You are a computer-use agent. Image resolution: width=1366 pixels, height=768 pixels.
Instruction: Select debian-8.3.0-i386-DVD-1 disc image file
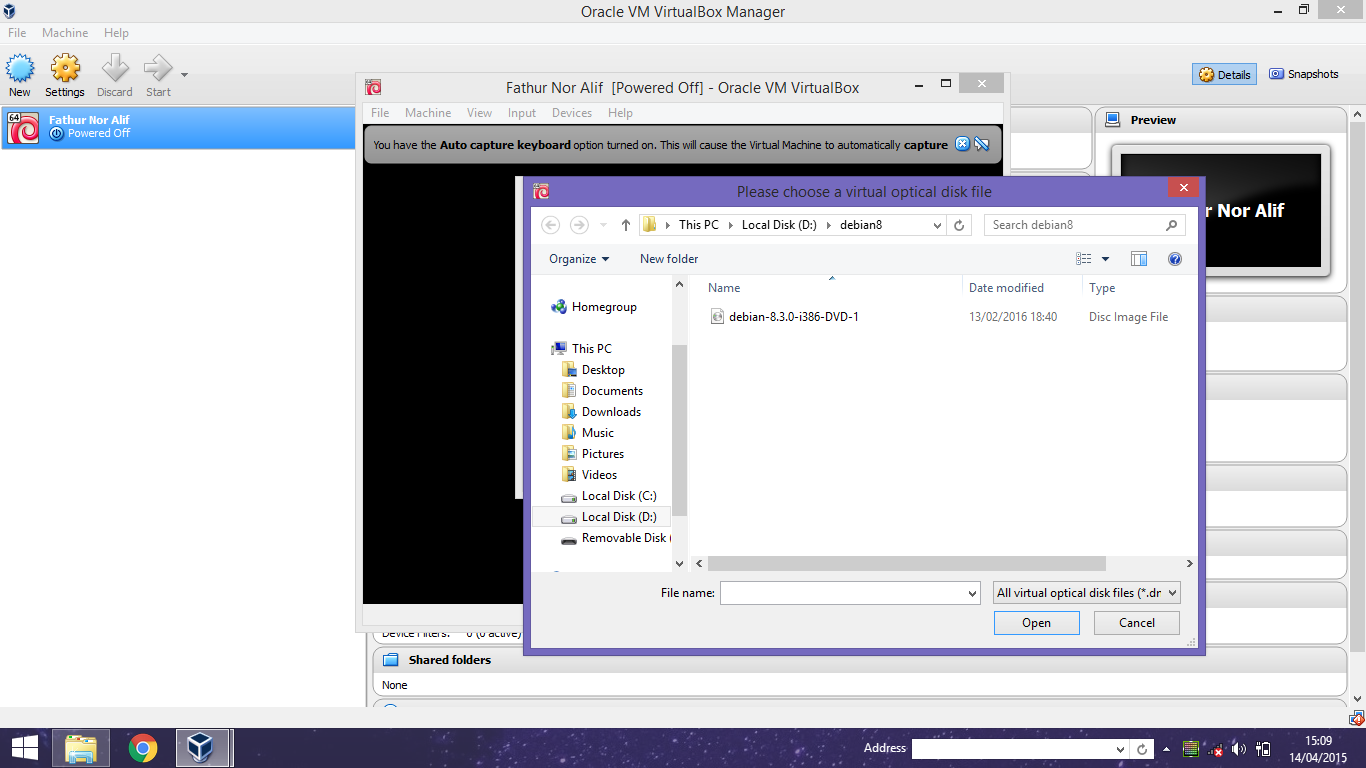click(x=794, y=317)
